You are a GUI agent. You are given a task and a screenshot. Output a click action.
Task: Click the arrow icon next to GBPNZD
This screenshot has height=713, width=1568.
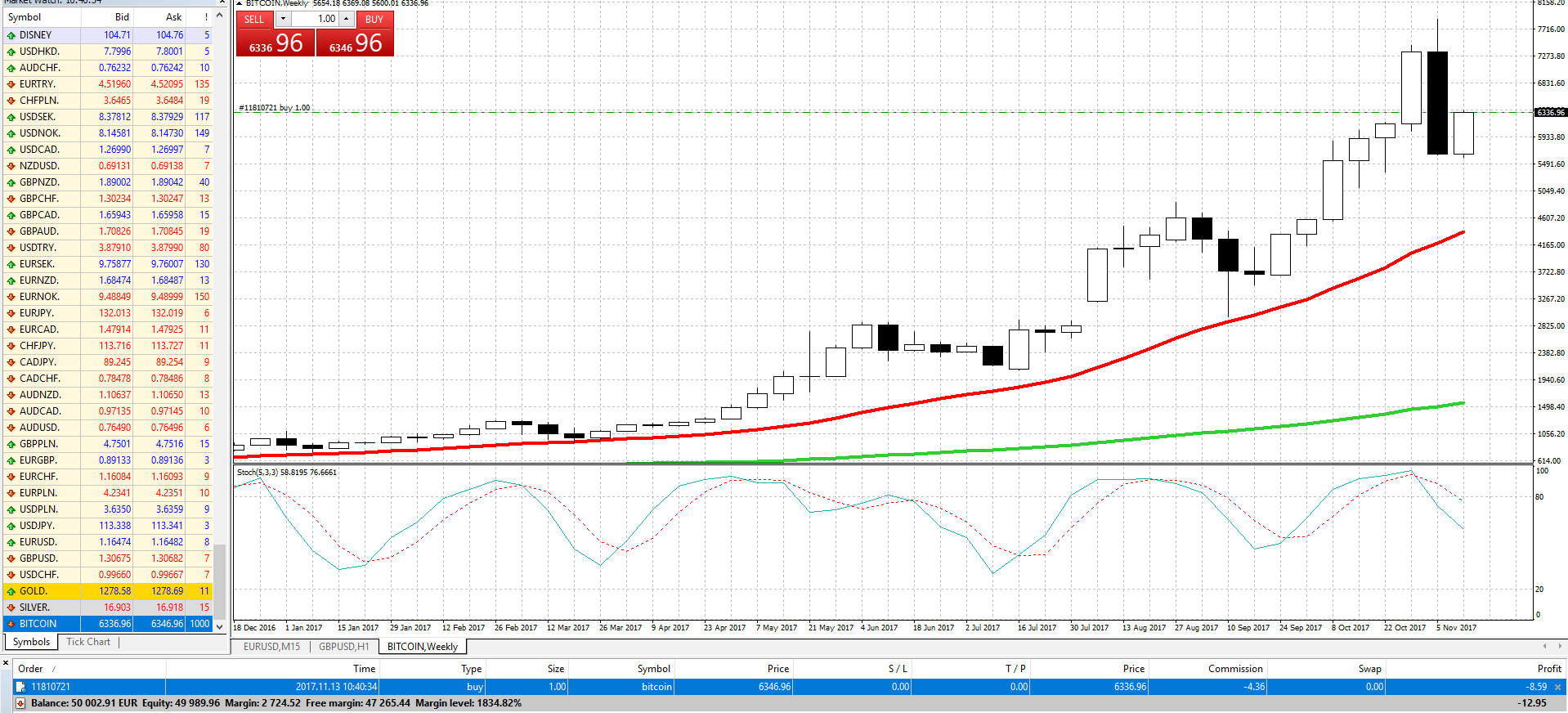tap(11, 182)
